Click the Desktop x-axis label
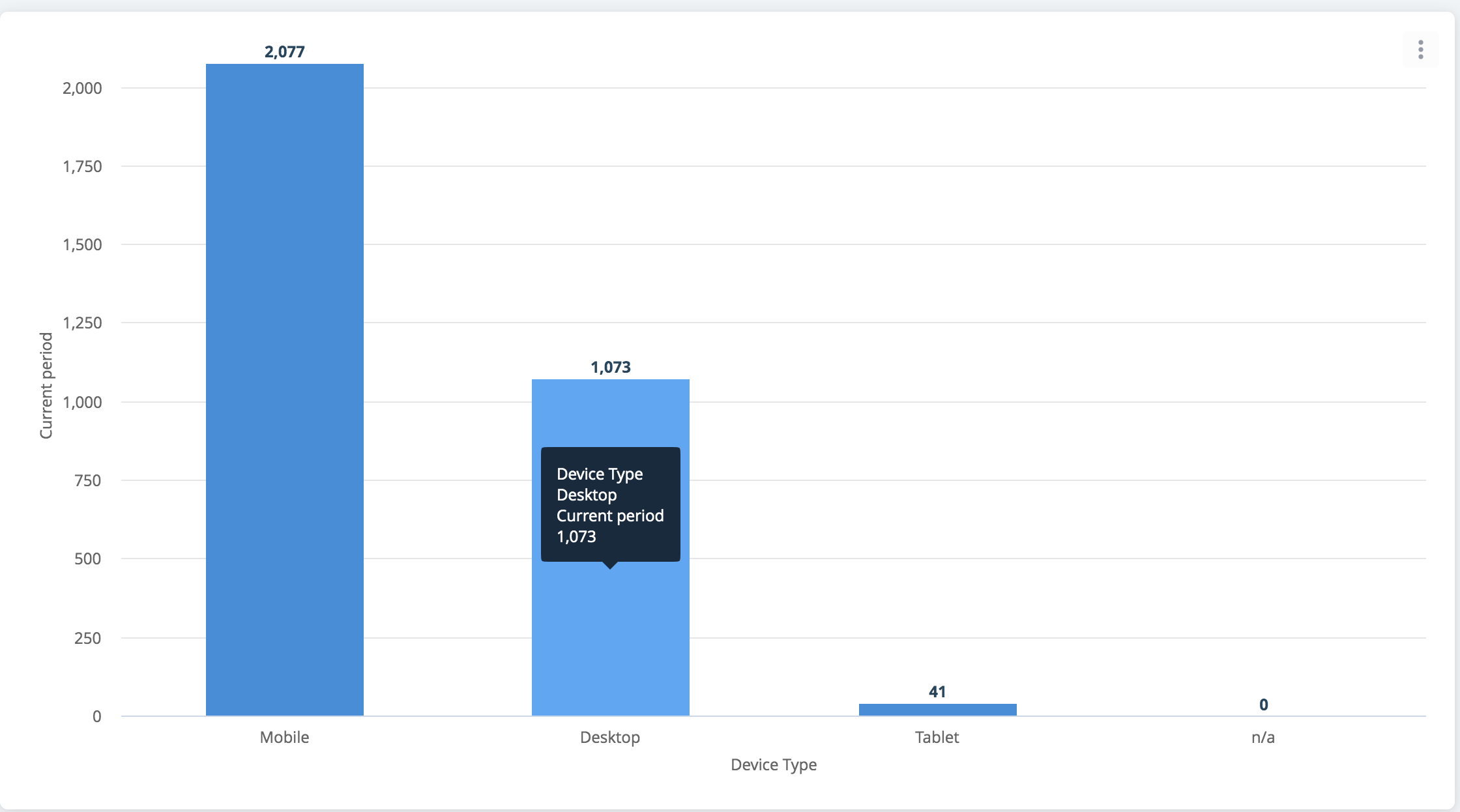Image resolution: width=1460 pixels, height=812 pixels. pyautogui.click(x=610, y=738)
